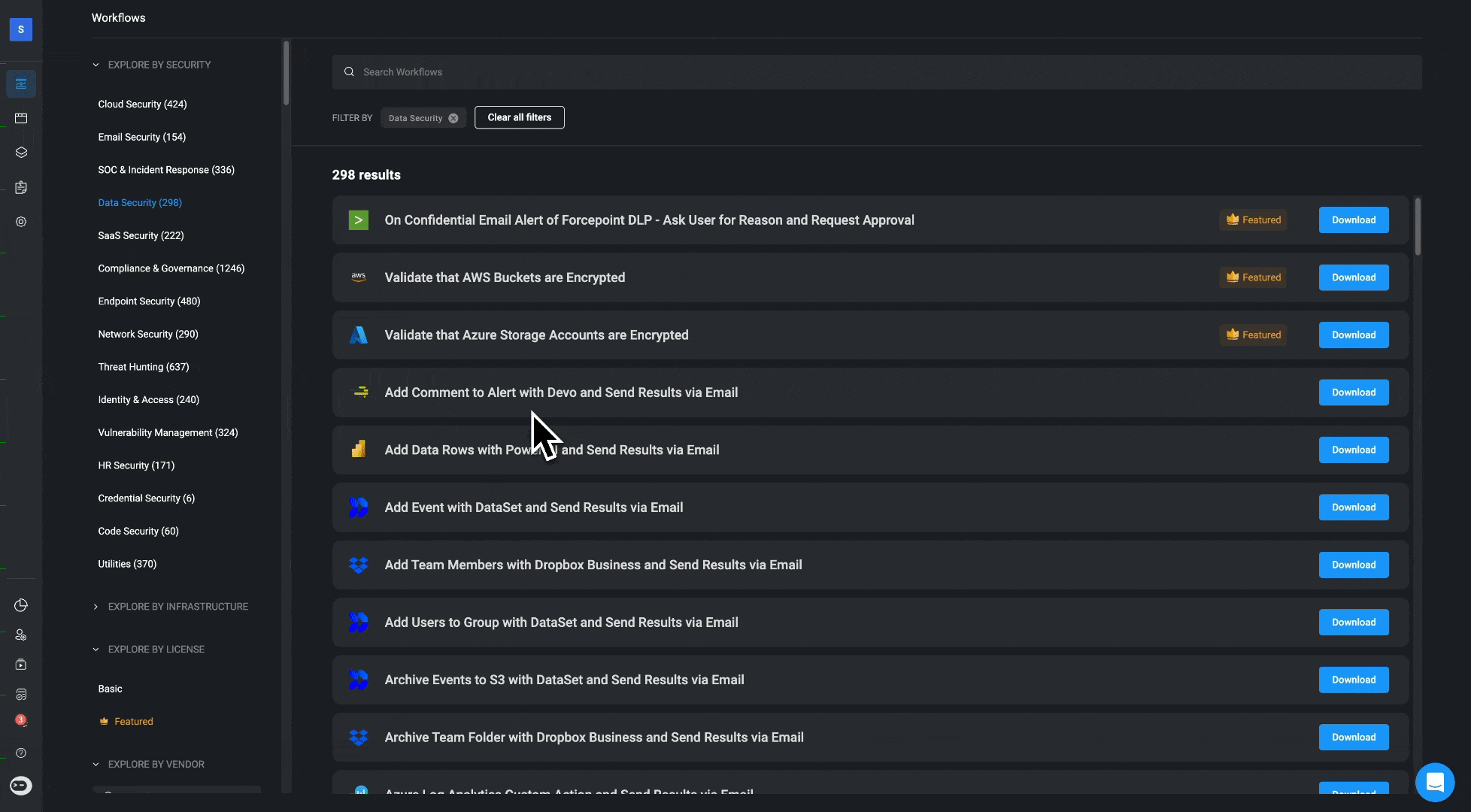1471x812 pixels.
Task: Click the window panel sidebar icon
Action: pos(21,118)
